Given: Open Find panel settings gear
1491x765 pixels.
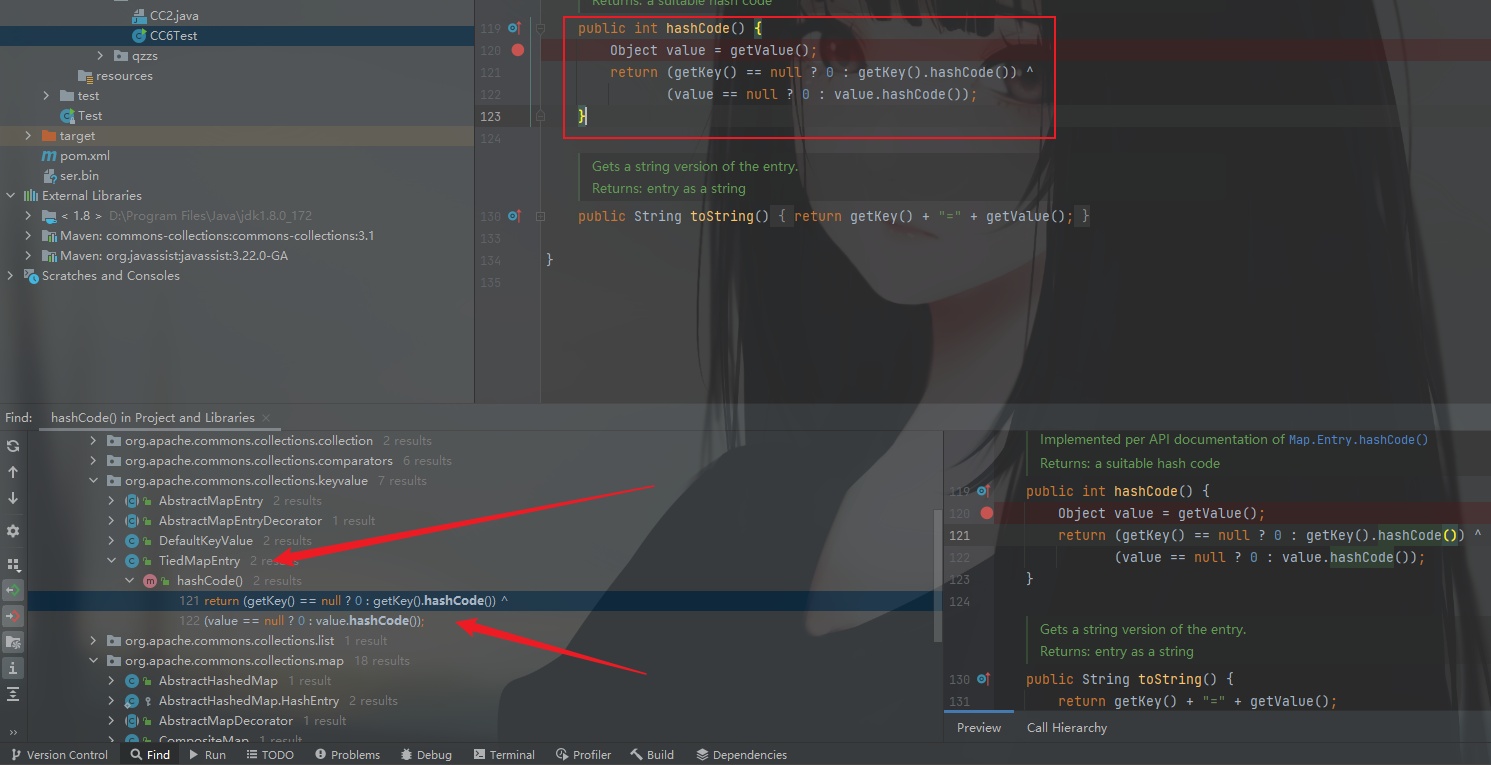Looking at the screenshot, I should (x=13, y=531).
